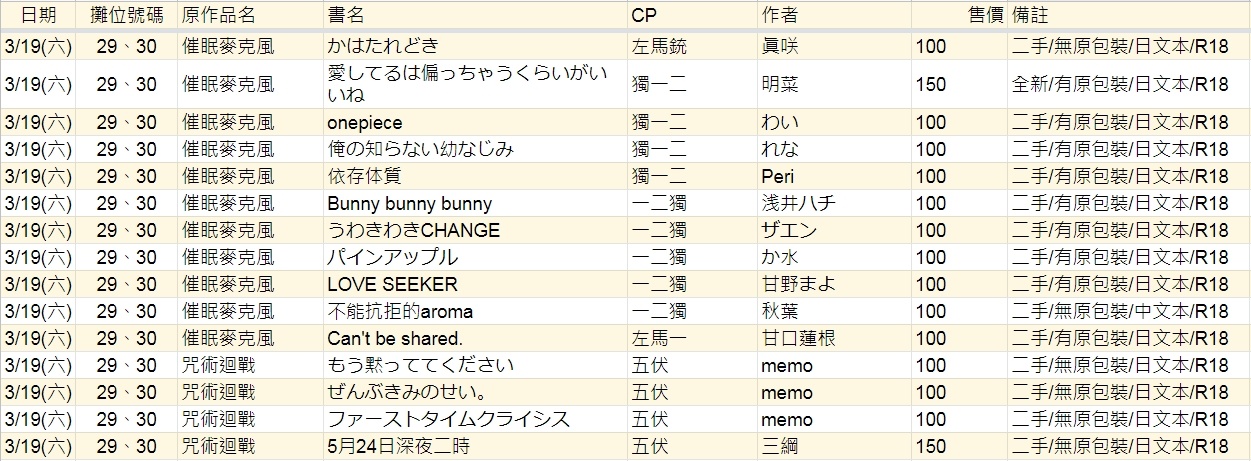
Task: Select the LOVE SEEKER book cell
Action: pyautogui.click(x=475, y=285)
